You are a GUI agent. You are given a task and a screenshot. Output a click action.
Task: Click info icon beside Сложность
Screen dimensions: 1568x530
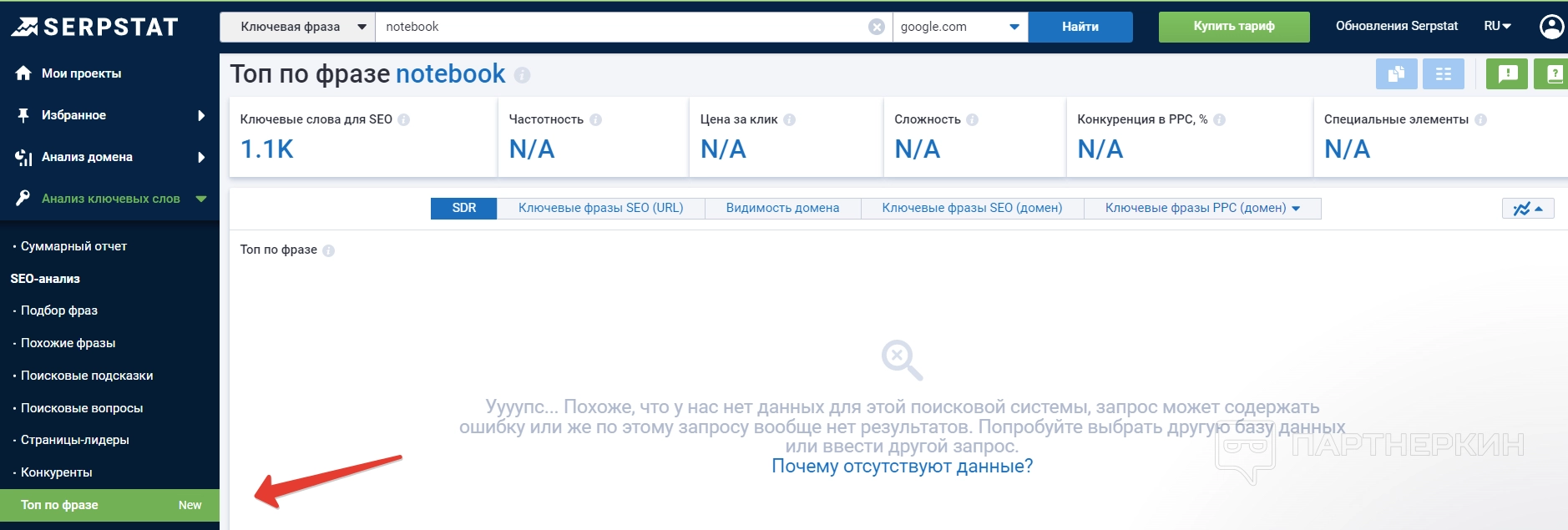coord(972,119)
